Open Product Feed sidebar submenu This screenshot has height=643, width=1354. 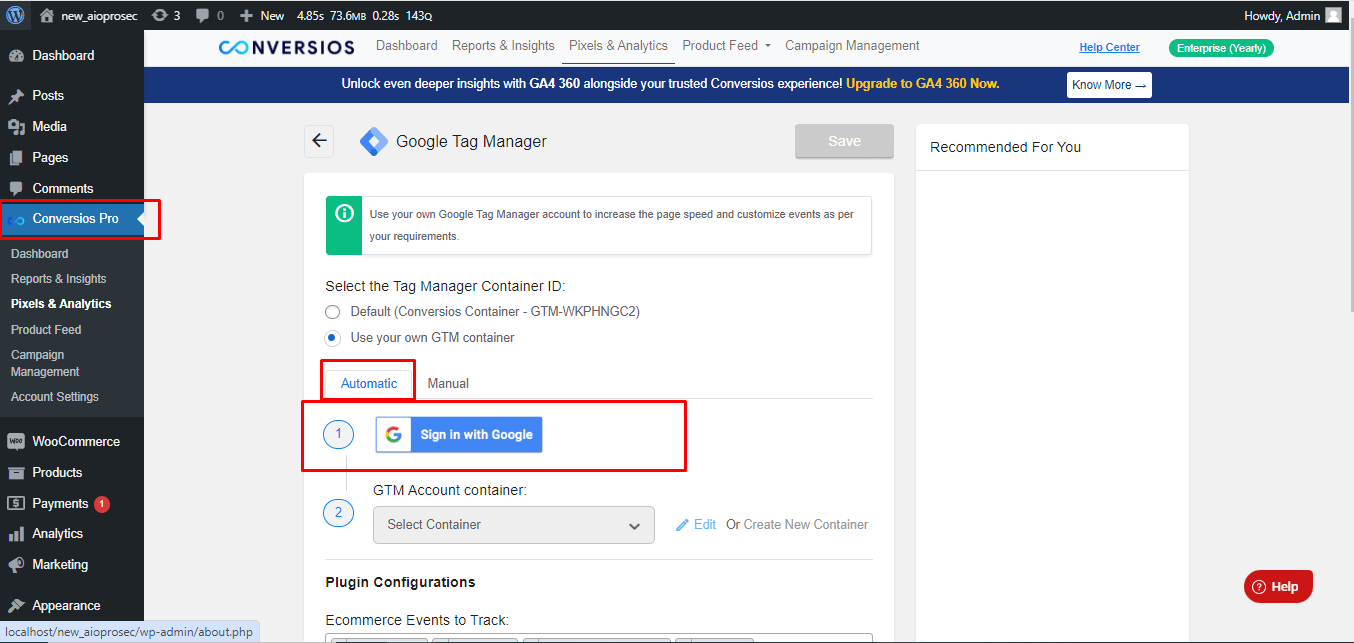click(x=46, y=330)
